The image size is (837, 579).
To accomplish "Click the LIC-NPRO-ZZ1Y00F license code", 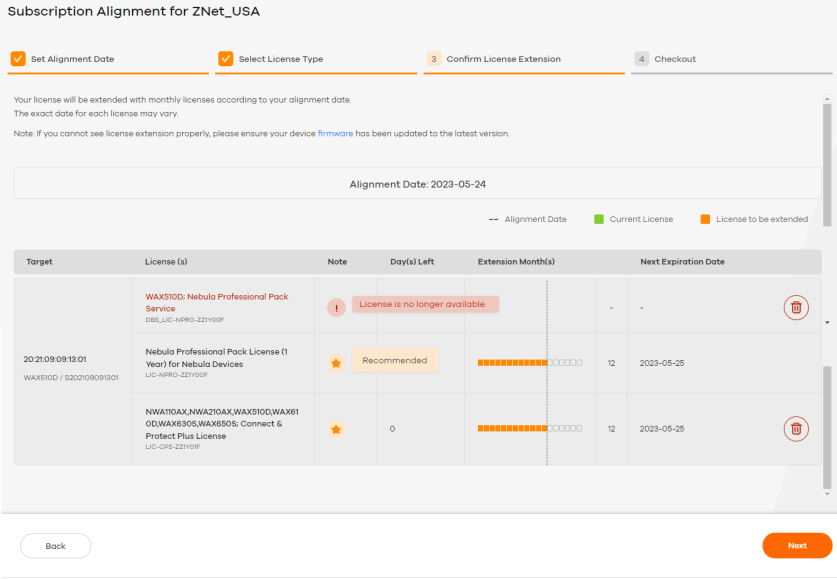I will click(177, 375).
